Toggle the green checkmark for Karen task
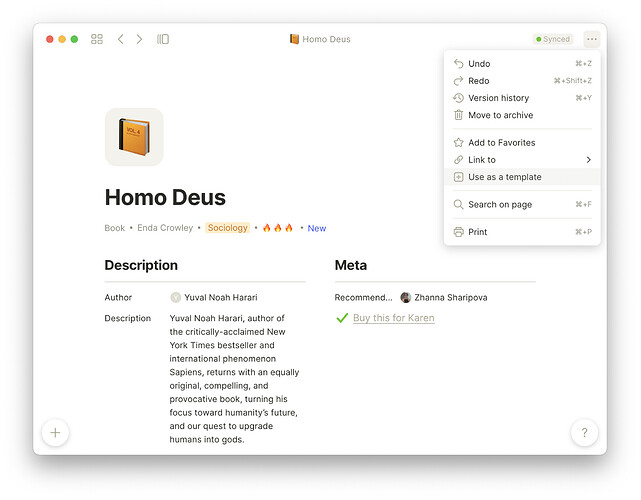 [342, 318]
